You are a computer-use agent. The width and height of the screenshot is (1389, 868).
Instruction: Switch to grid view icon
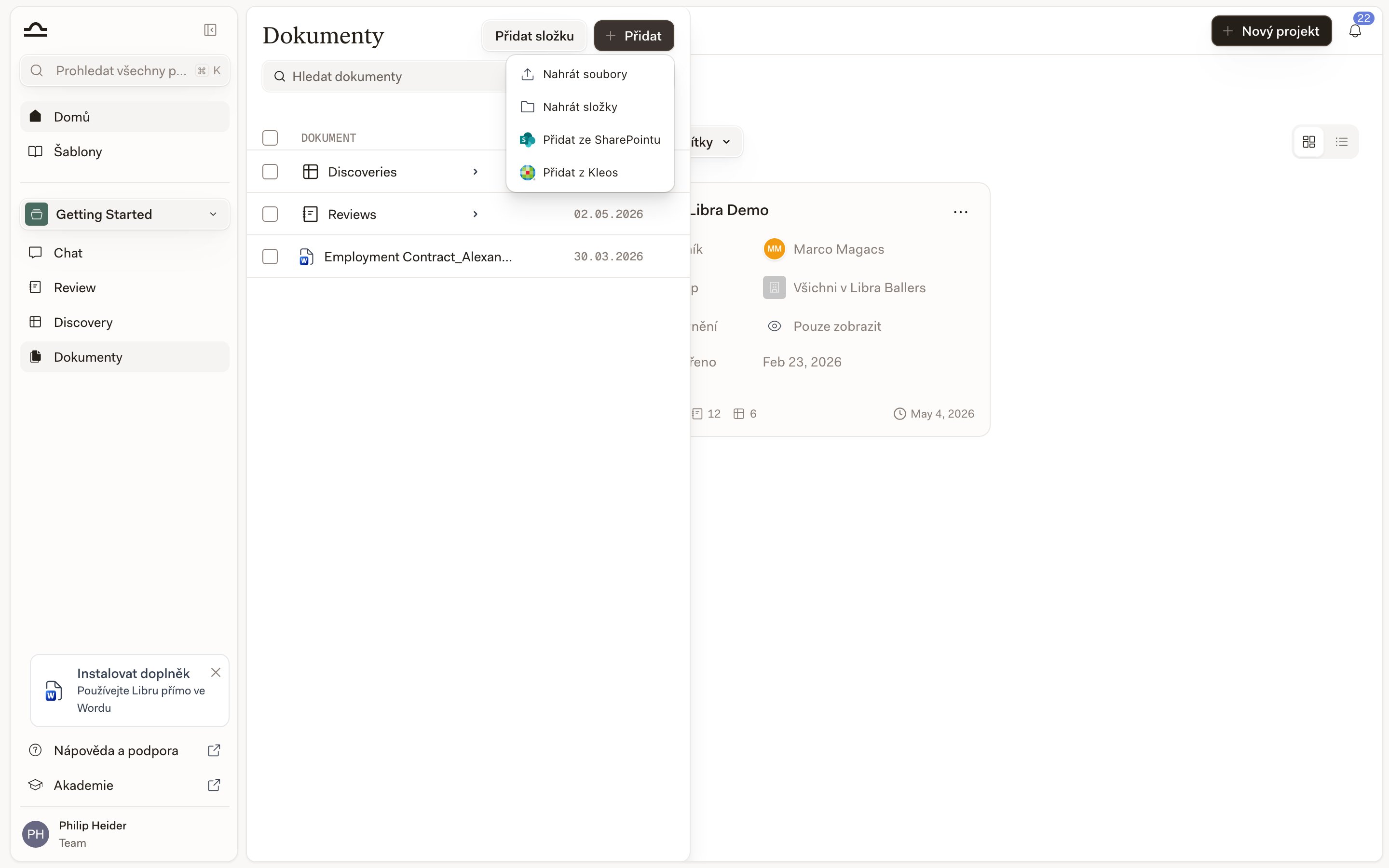(x=1308, y=142)
